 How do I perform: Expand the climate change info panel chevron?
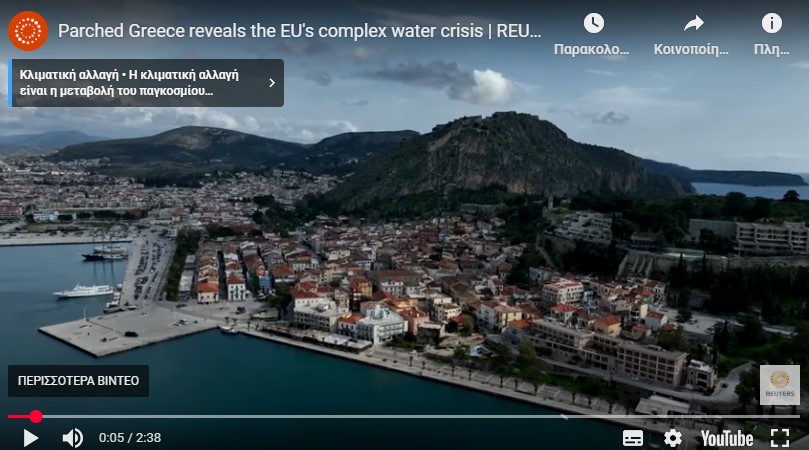coord(272,83)
